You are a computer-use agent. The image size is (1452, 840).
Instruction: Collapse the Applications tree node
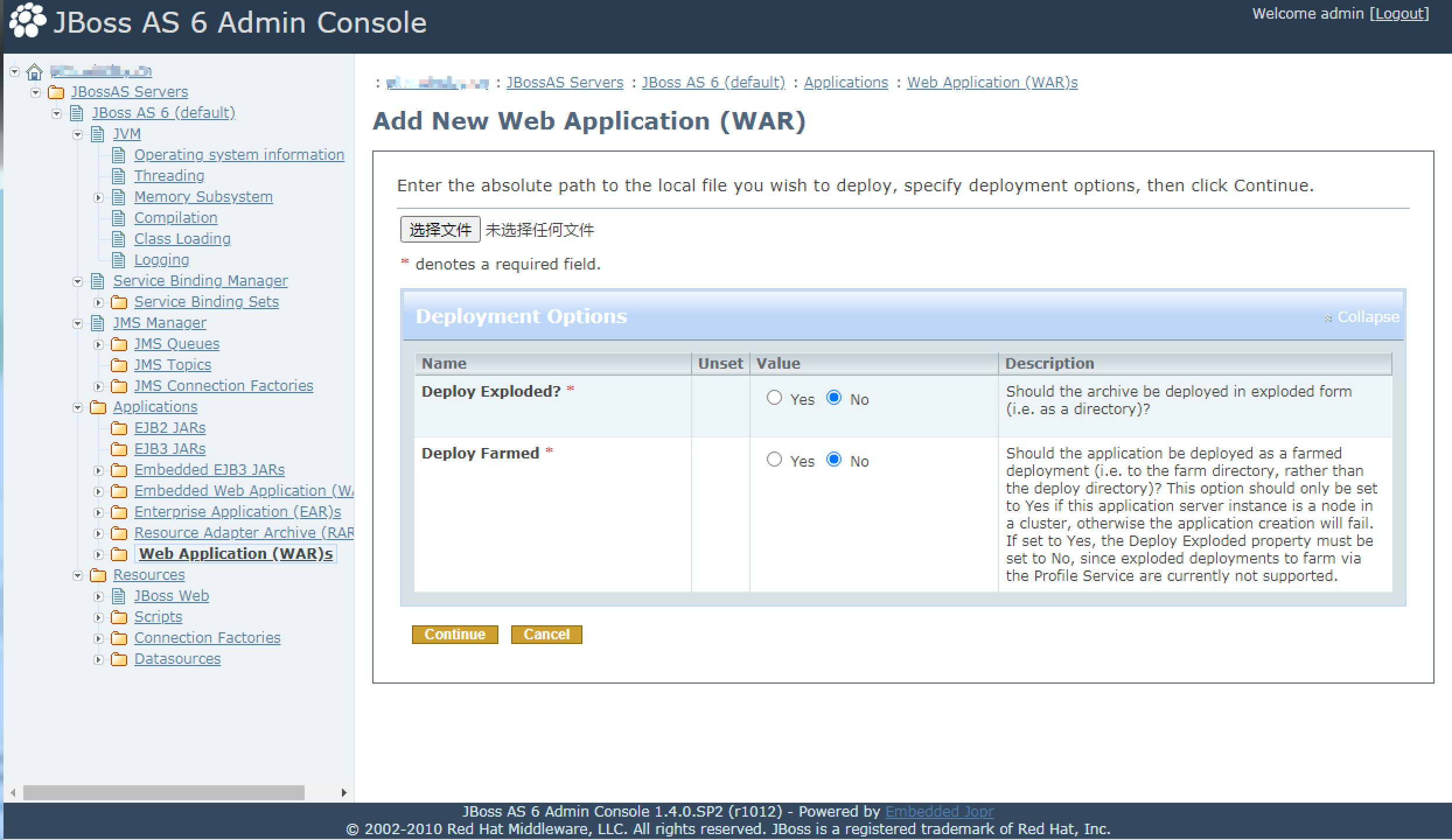pyautogui.click(x=78, y=408)
